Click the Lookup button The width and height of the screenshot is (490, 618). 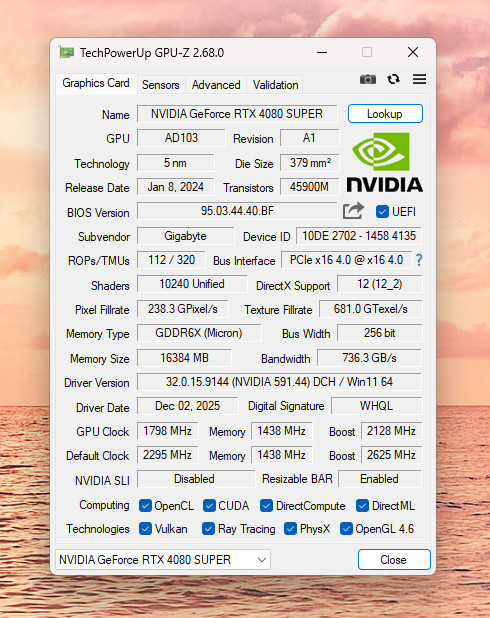point(385,114)
